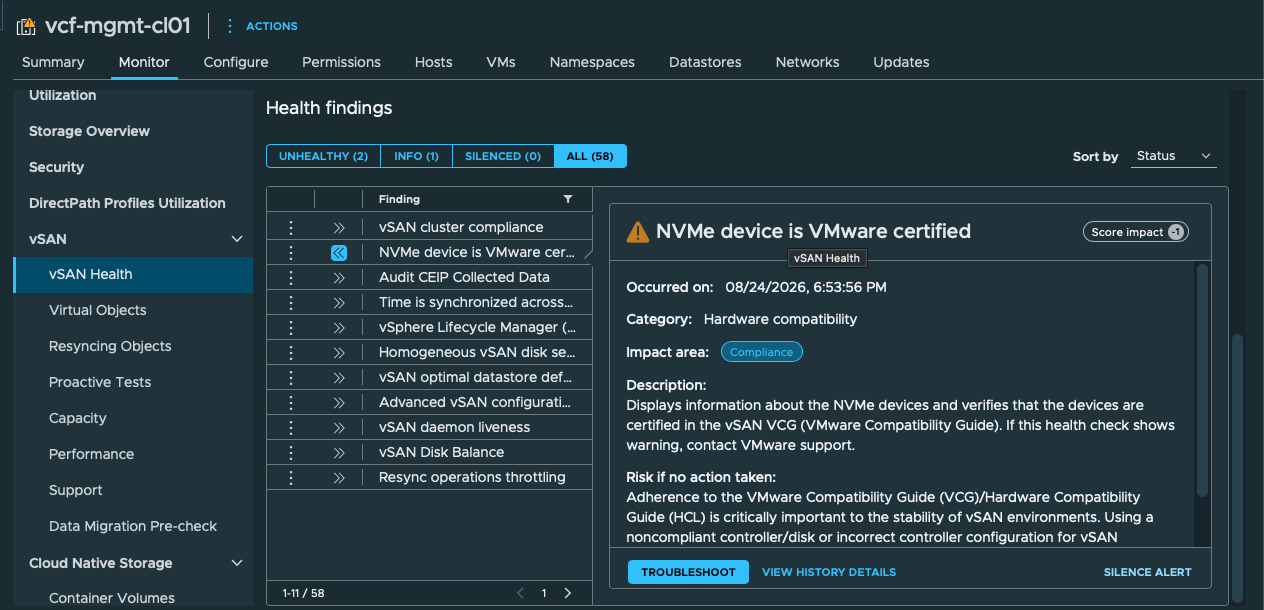
Task: Open row menu for Advanced vSAN configuration finding
Action: coord(291,402)
